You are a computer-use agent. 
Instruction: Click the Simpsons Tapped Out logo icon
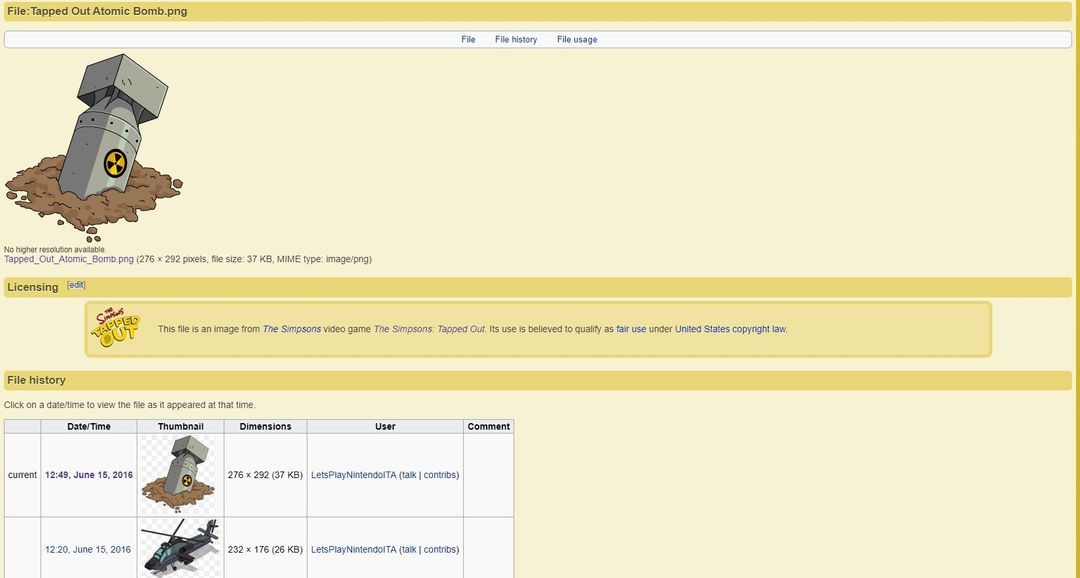point(118,328)
